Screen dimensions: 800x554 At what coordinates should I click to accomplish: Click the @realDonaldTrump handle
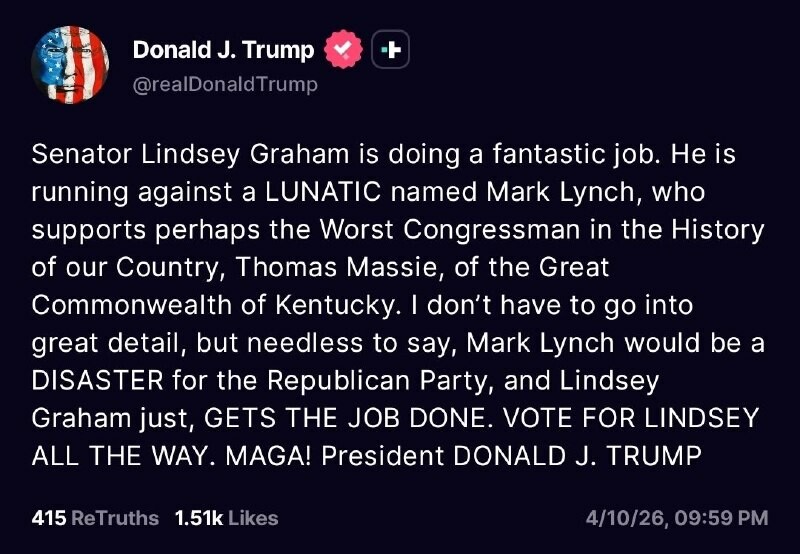[225, 84]
